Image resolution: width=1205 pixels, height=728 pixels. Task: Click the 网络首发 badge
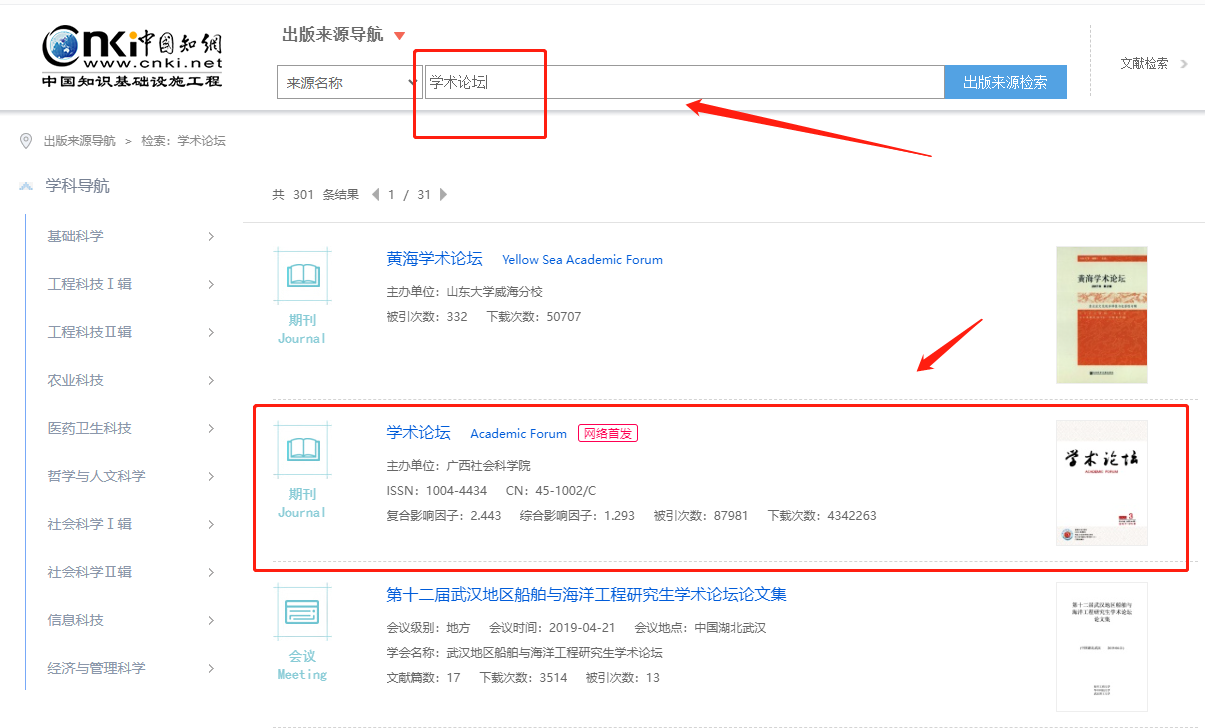(608, 434)
